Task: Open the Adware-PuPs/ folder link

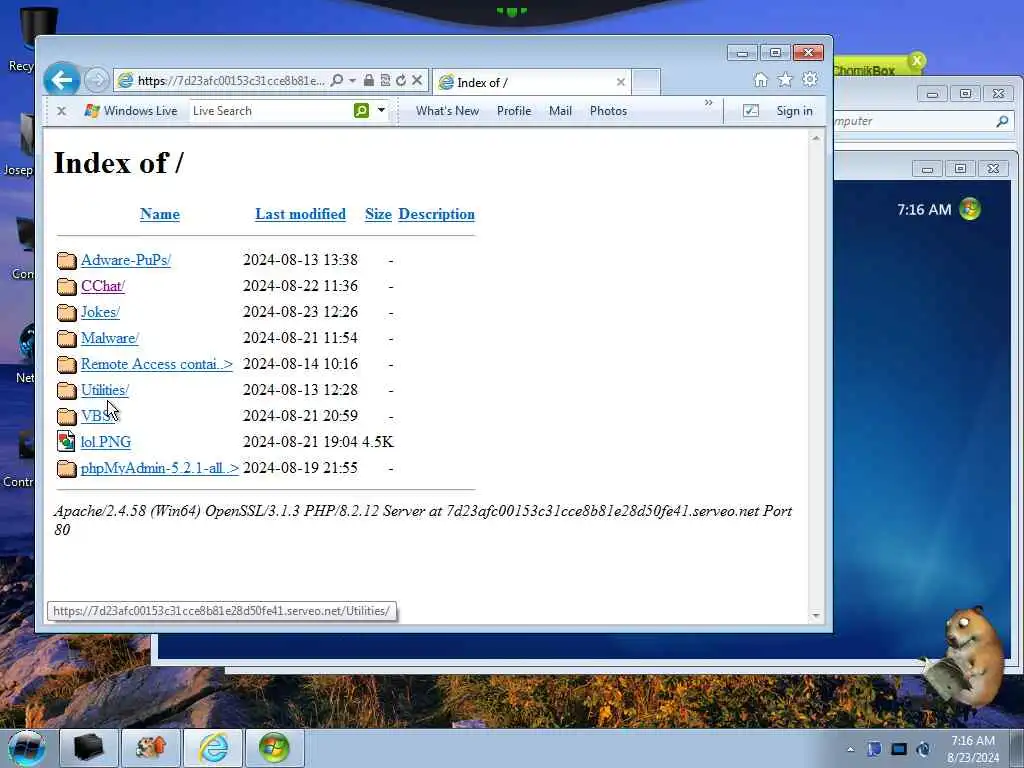Action: (126, 260)
